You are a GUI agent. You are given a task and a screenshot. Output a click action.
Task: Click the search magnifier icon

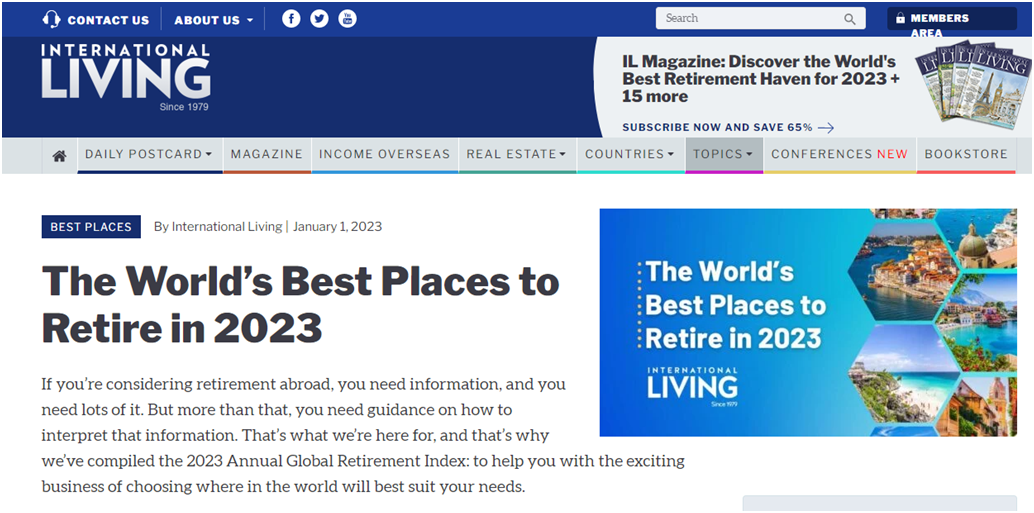point(850,19)
